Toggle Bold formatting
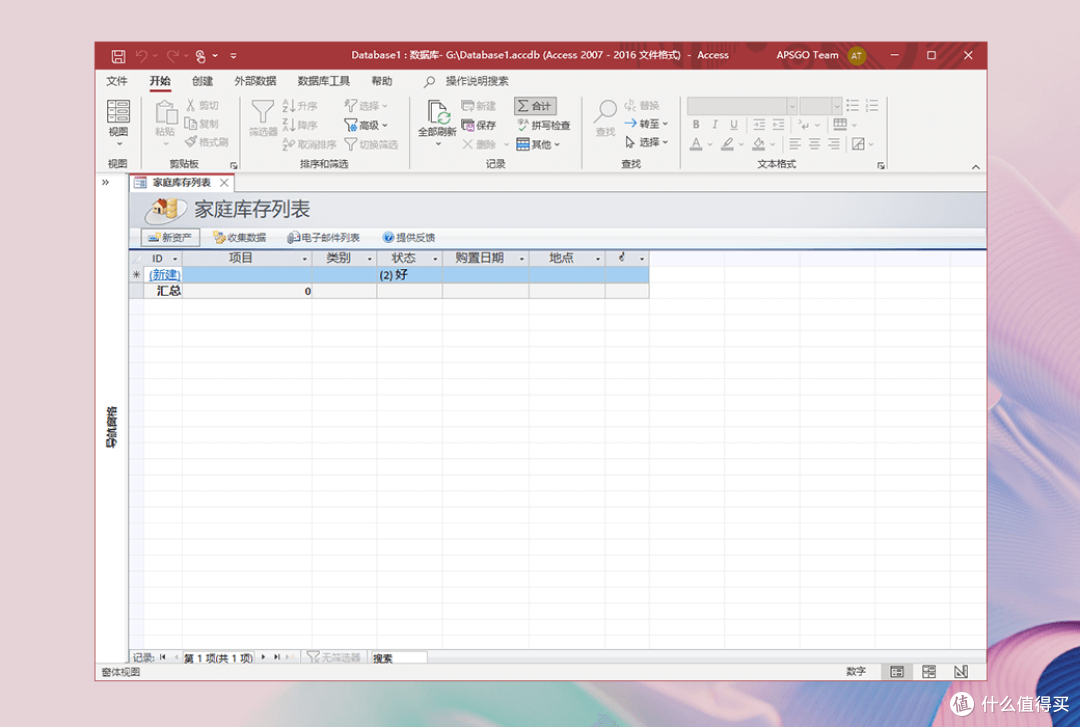This screenshot has width=1080, height=727. click(x=696, y=125)
